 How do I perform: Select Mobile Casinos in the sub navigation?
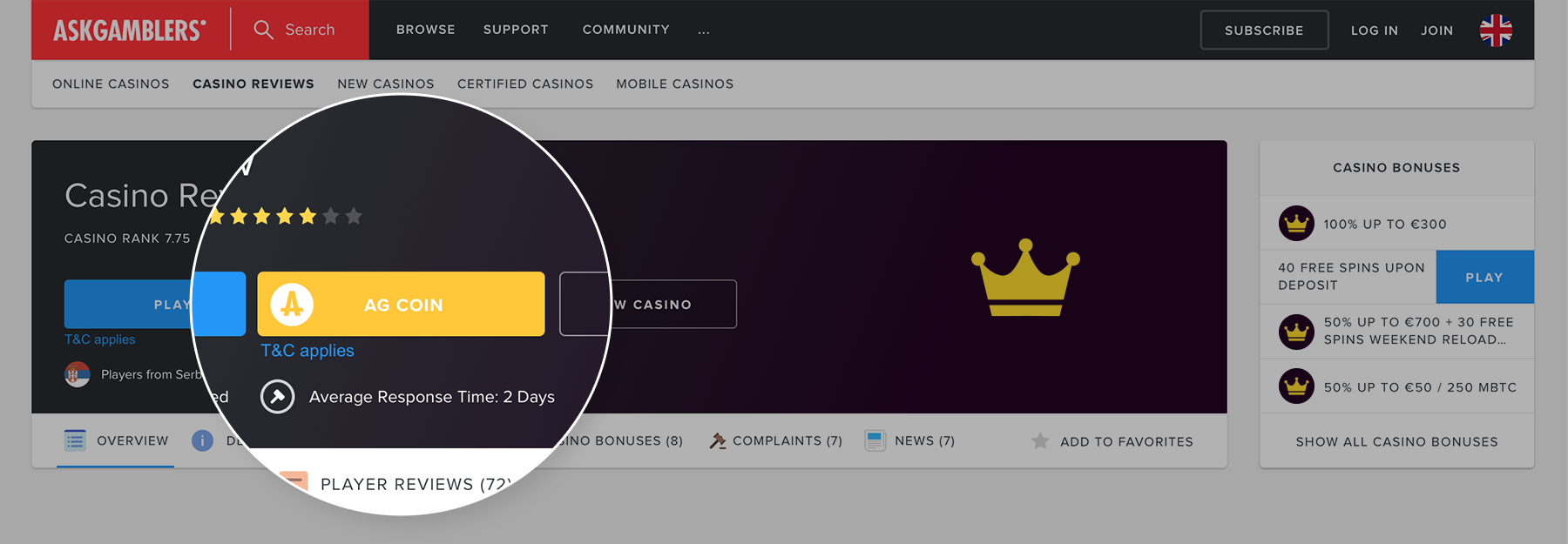coord(675,84)
